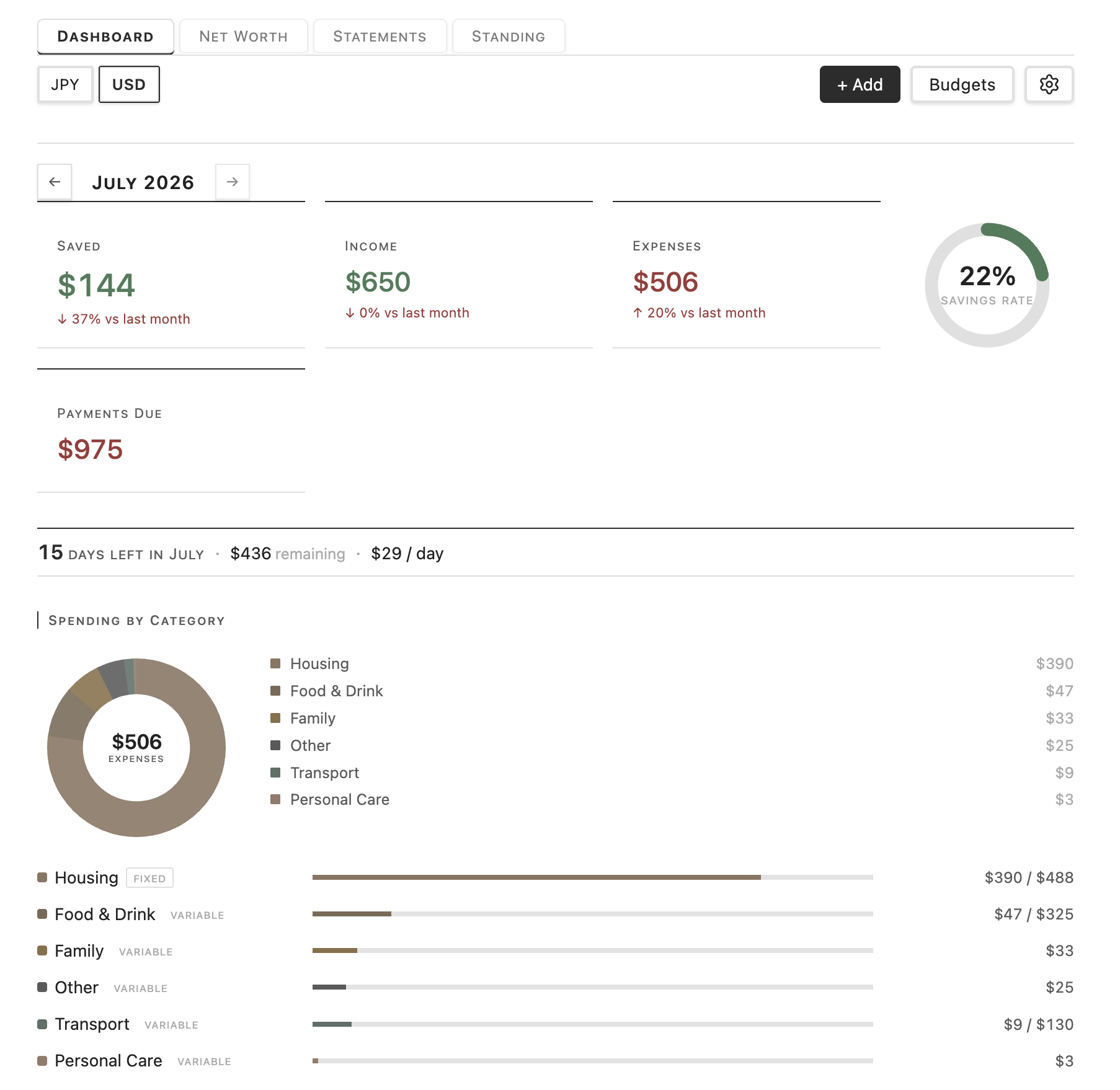Click the Food & Drink budget row name
This screenshot has height=1090, width=1120.
(105, 914)
